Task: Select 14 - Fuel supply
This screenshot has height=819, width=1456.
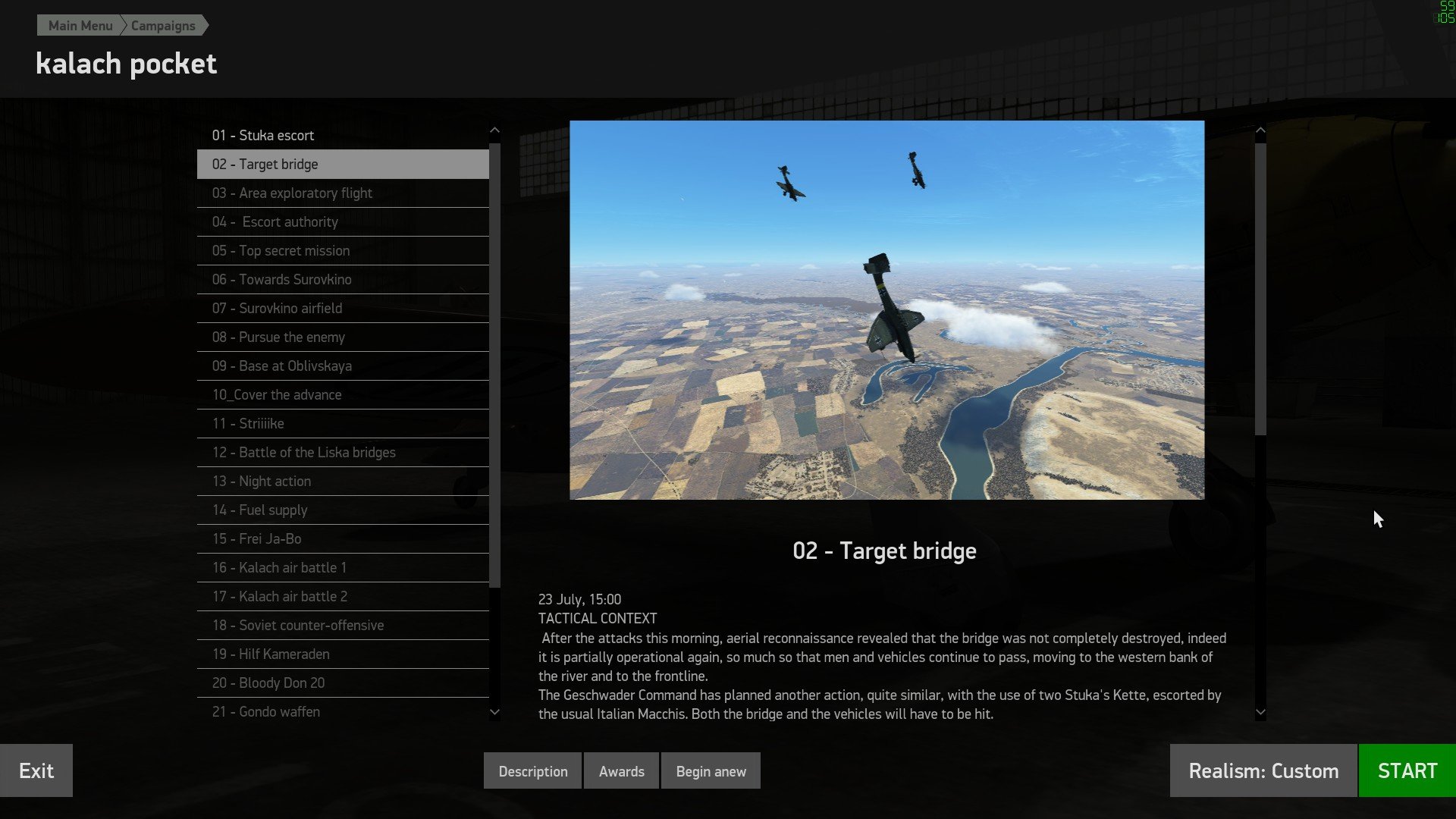Action: point(343,510)
